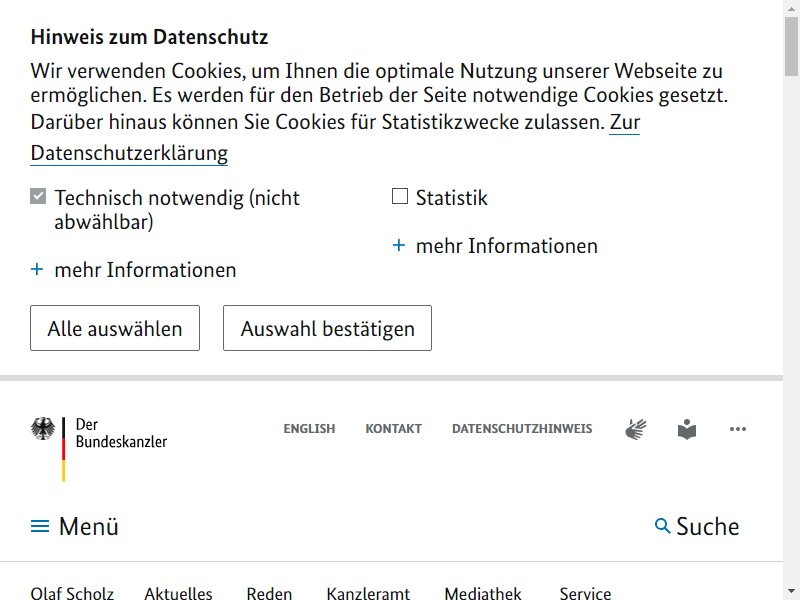This screenshot has width=800, height=600.
Task: Click the Alle auswählen button
Action: coord(115,328)
